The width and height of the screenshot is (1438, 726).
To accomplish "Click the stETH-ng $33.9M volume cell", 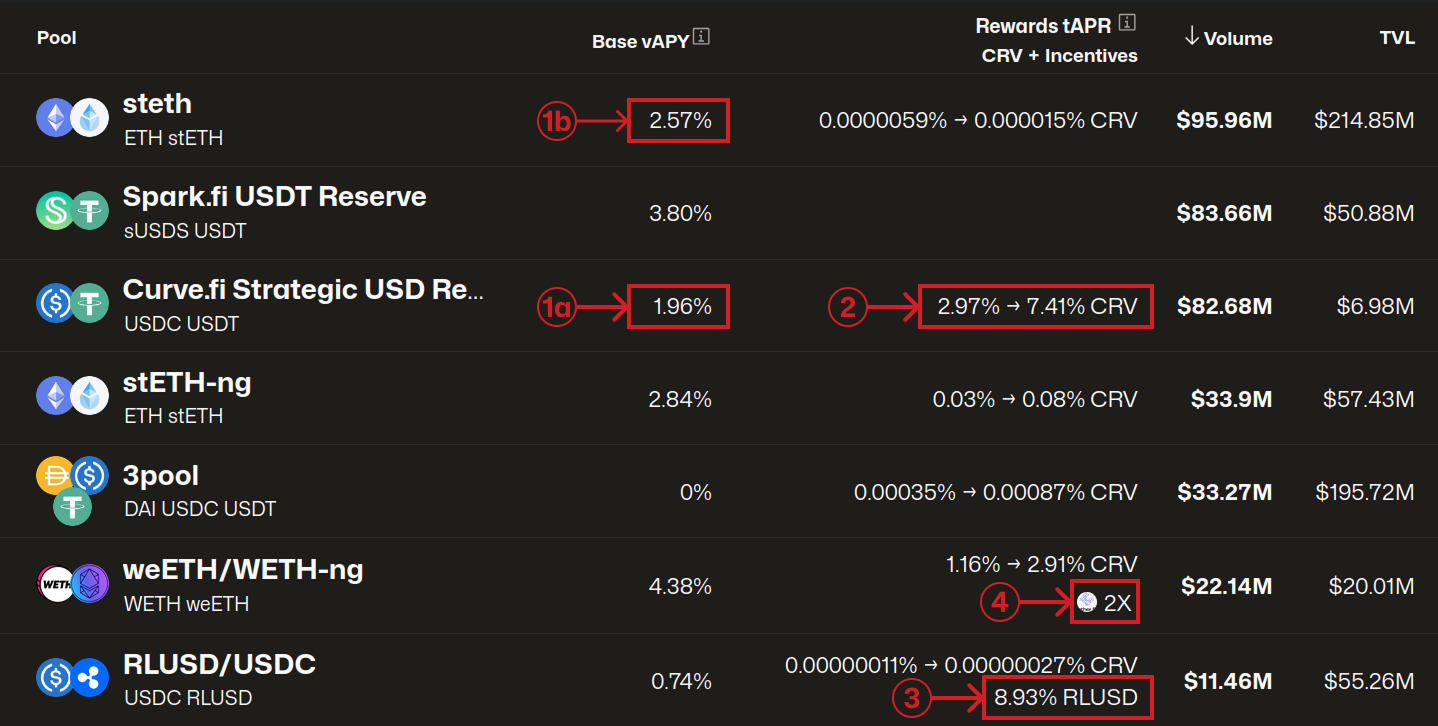I will 1231,400.
